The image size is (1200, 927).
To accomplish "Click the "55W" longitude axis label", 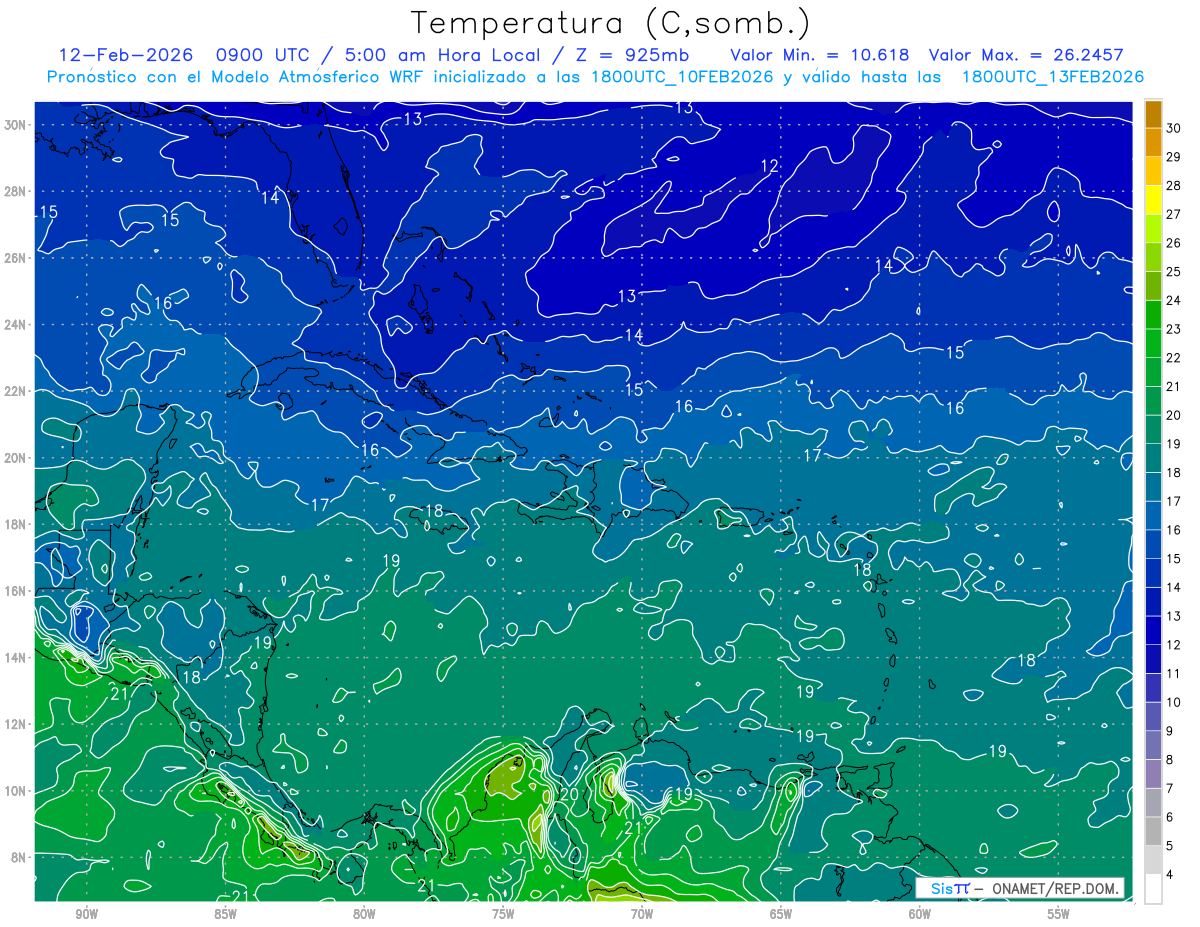I will 1059,914.
